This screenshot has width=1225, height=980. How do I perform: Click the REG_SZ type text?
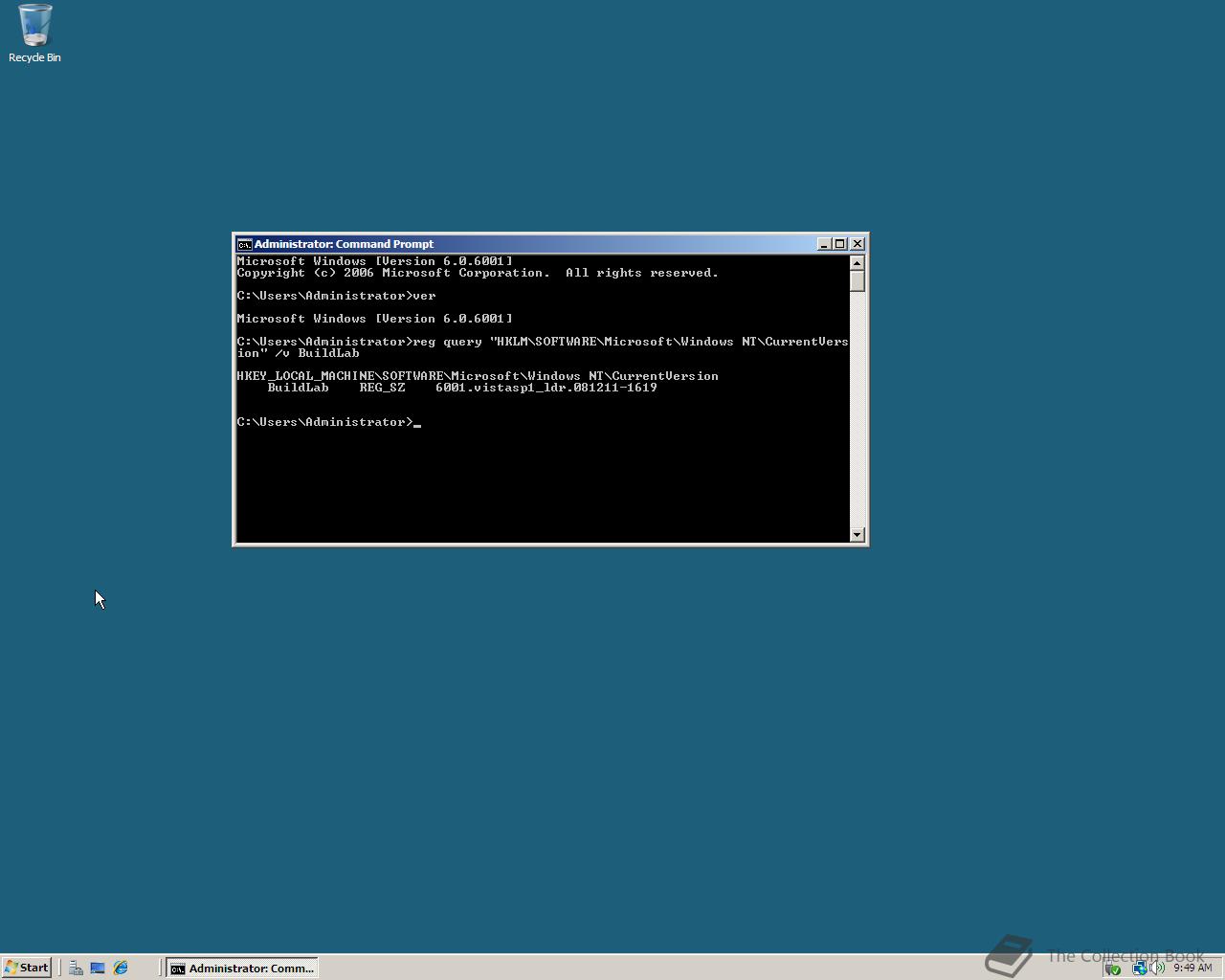(382, 388)
